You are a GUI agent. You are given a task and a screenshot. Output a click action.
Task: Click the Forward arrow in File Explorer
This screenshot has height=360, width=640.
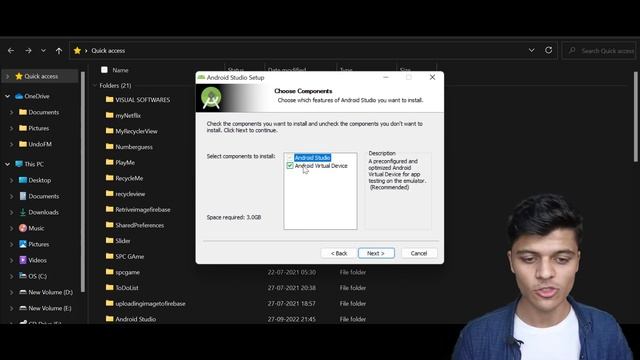pos(28,51)
